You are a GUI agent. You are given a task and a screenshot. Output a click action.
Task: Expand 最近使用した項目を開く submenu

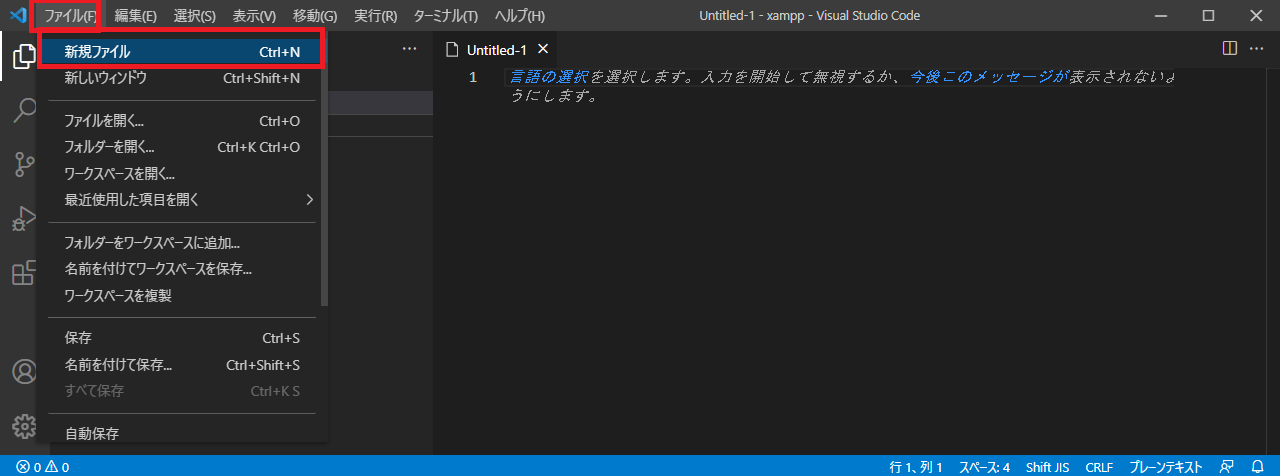182,199
